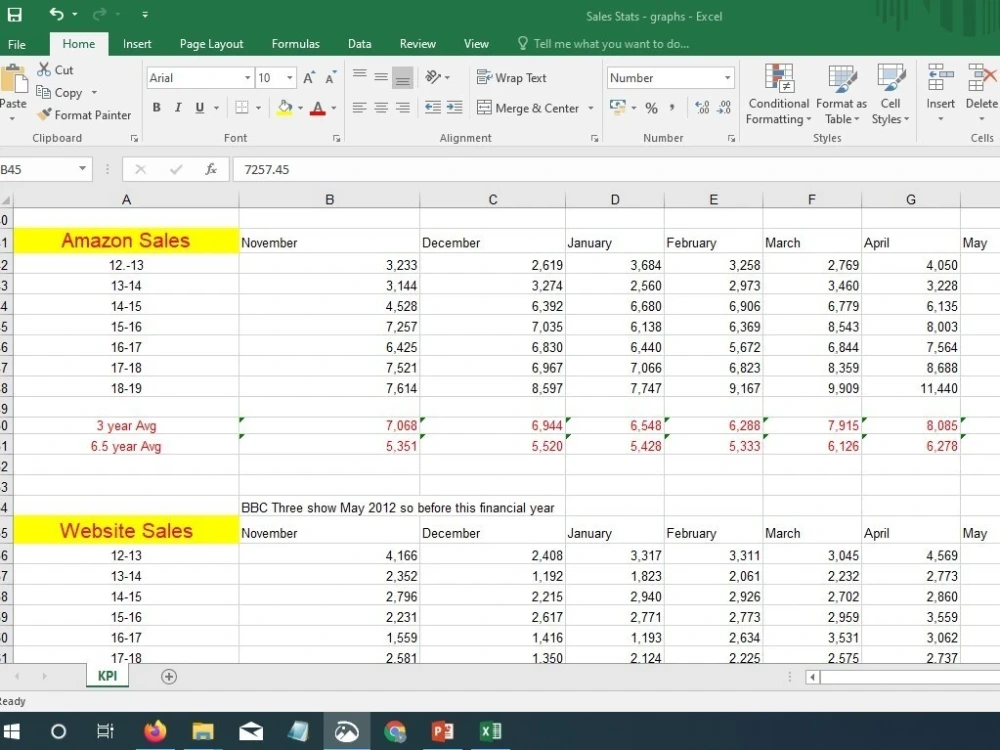Click the Format Painter icon
1000x750 pixels.
[44, 115]
